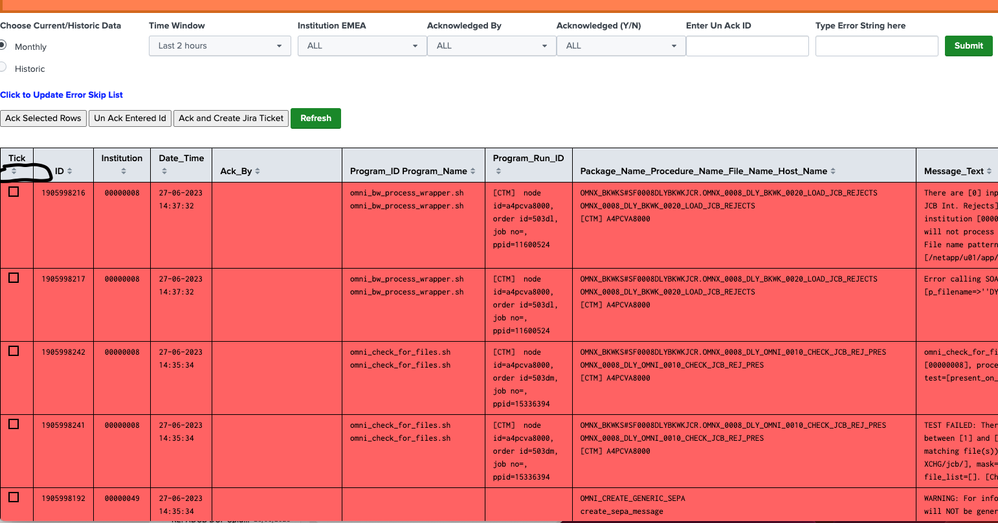The width and height of the screenshot is (998, 523).
Task: Sort by Ack_By column sort arrows
Action: pyautogui.click(x=259, y=172)
